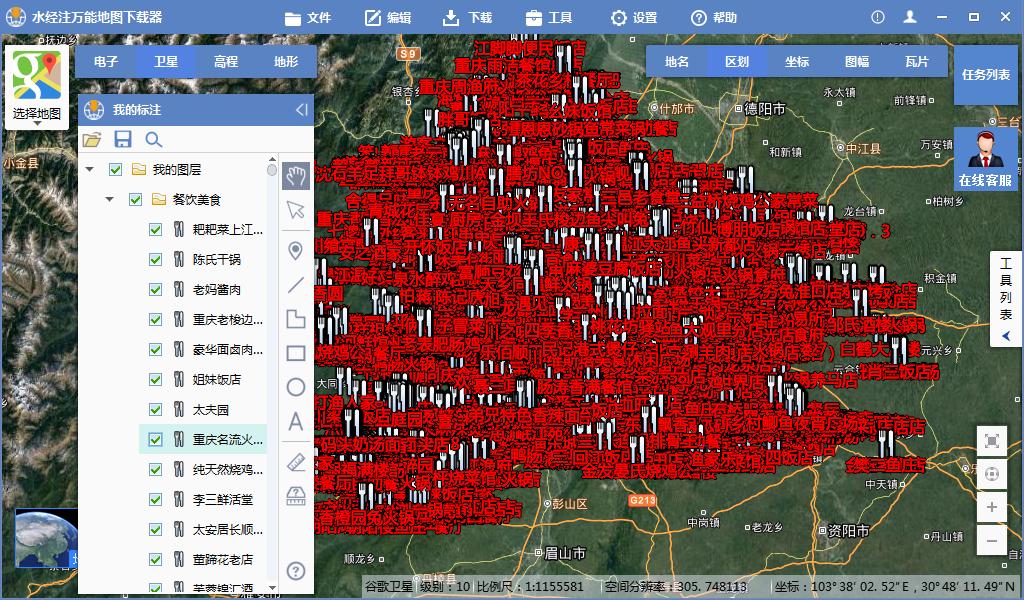1024x600 pixels.
Task: Click the full extent view button
Action: (991, 441)
